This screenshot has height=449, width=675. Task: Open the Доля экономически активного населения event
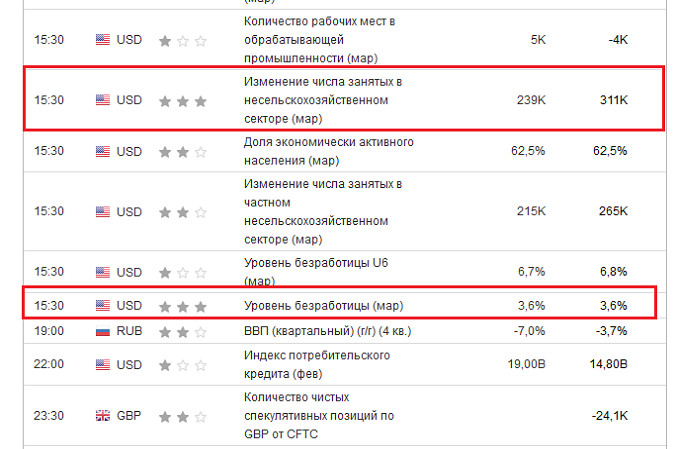328,151
